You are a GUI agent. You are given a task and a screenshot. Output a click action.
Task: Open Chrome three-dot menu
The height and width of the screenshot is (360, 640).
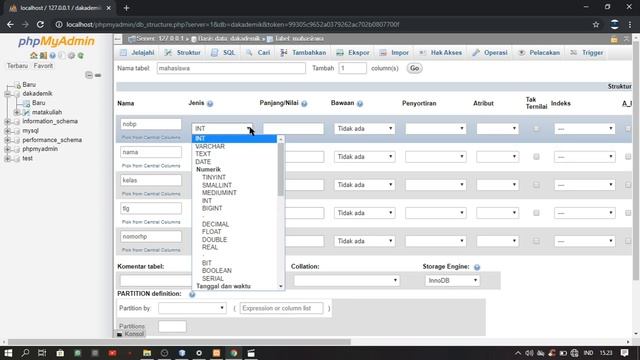(630, 24)
